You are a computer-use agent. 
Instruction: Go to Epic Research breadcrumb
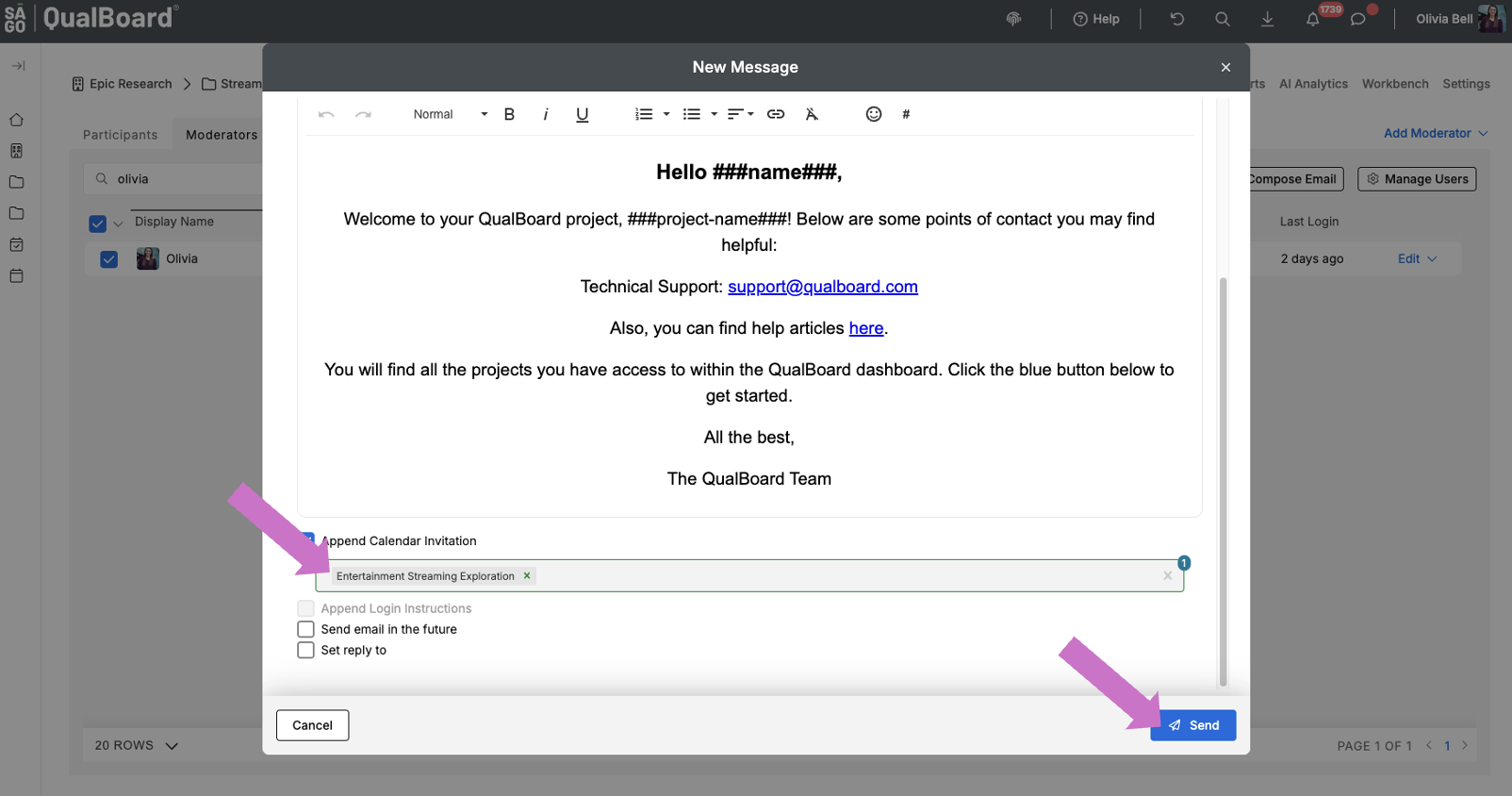tap(123, 84)
